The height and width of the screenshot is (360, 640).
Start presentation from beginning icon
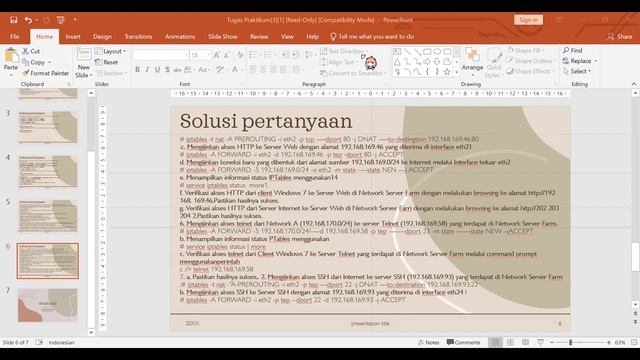click(x=60, y=20)
